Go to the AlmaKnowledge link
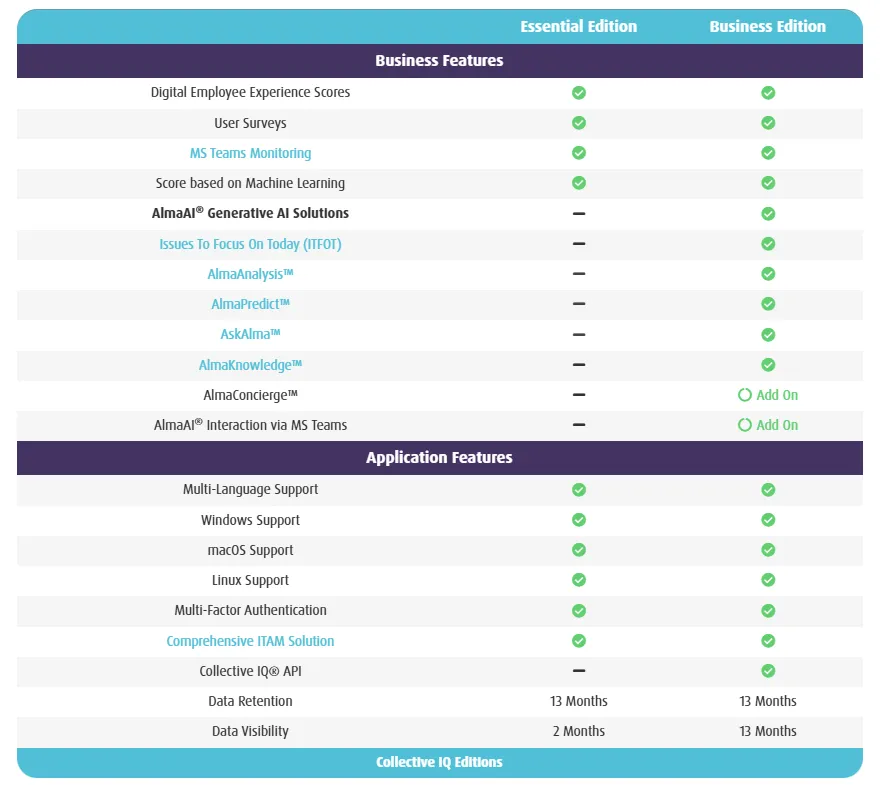Image resolution: width=889 pixels, height=792 pixels. point(250,365)
